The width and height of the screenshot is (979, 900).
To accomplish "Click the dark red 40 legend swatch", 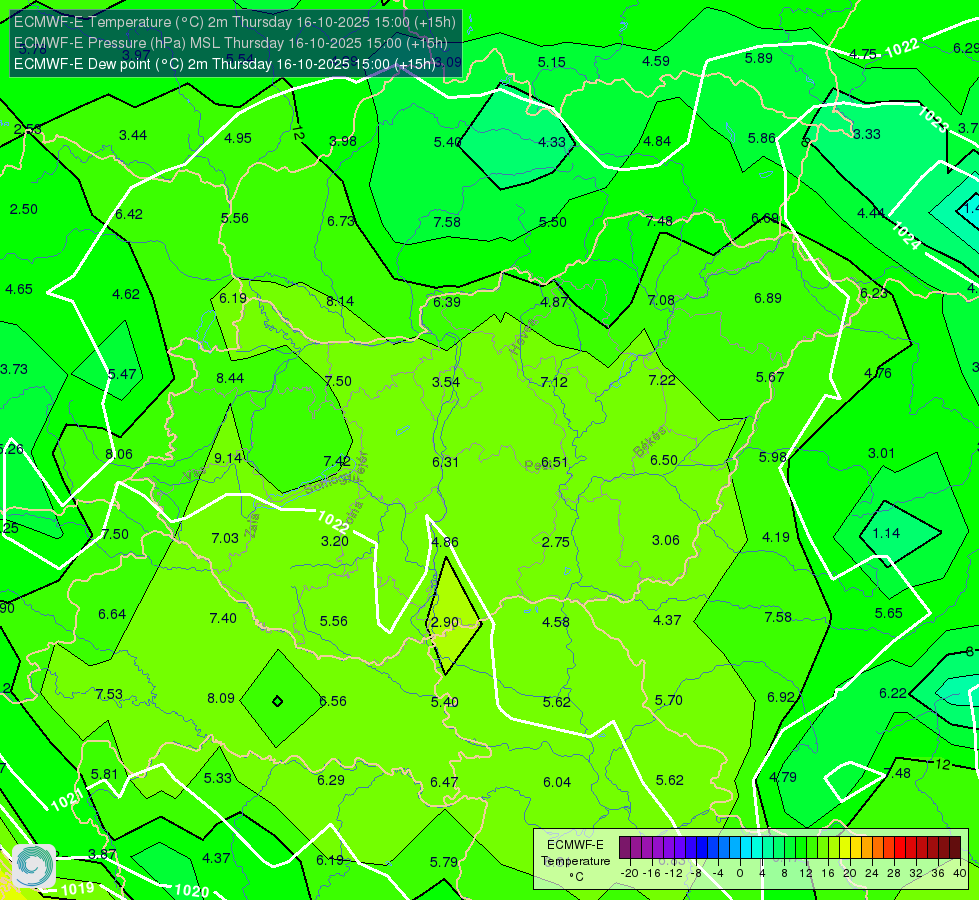I will pyautogui.click(x=955, y=848).
